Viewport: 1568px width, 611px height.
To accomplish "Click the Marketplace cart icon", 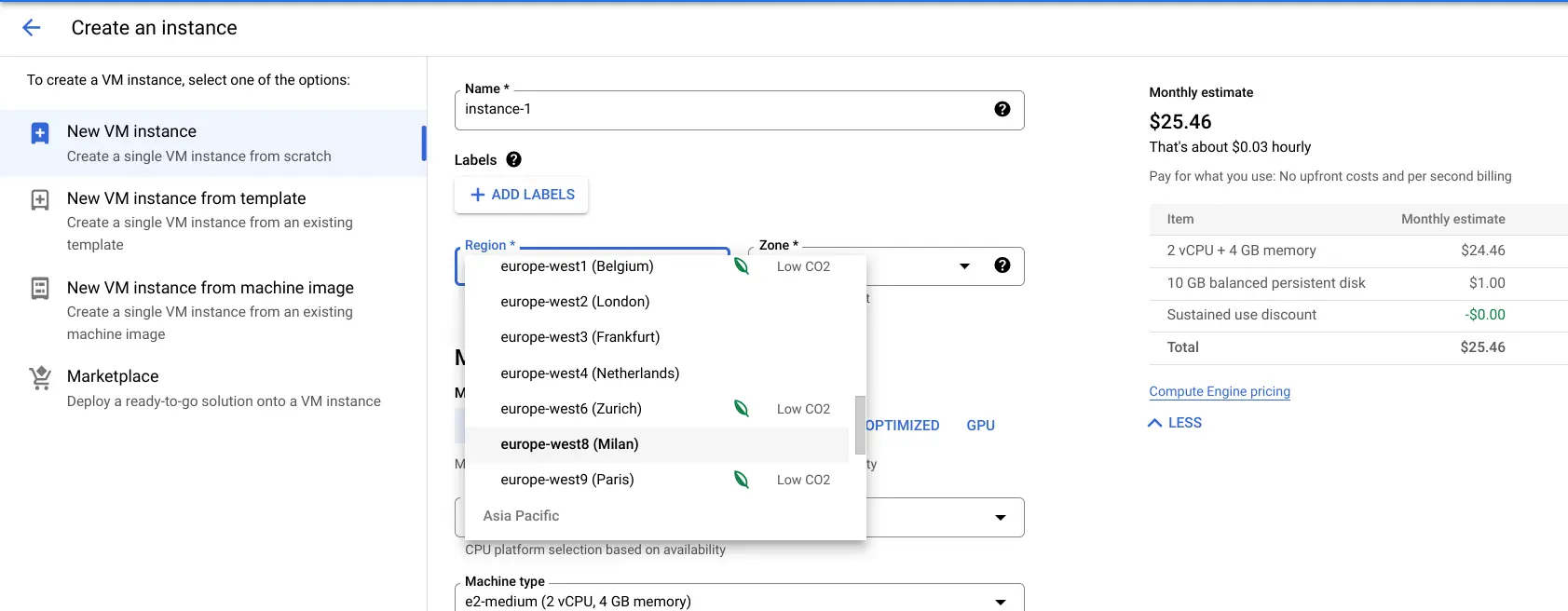I will [40, 378].
